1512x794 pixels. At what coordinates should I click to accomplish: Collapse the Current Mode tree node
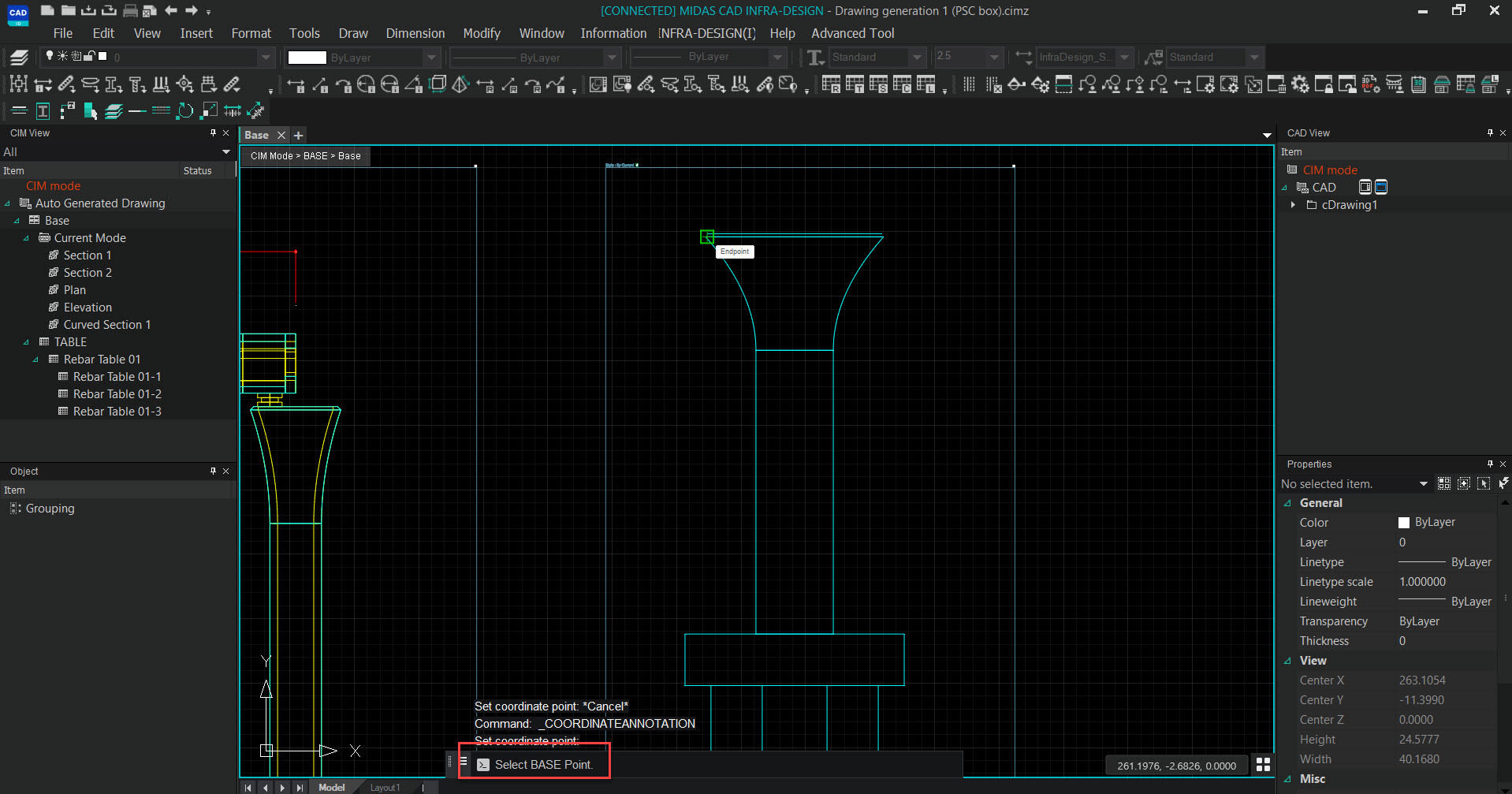click(26, 238)
